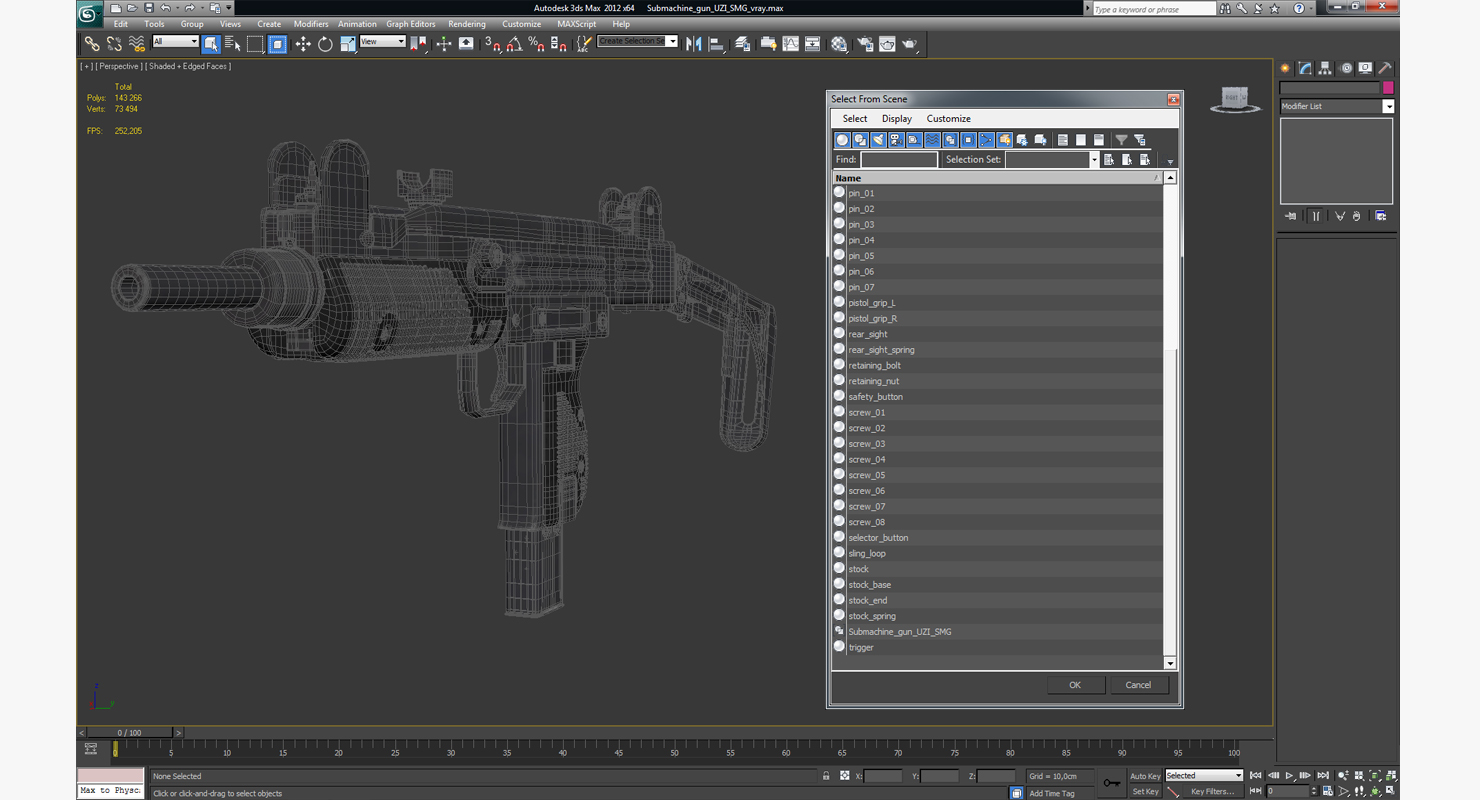The height and width of the screenshot is (800, 1480).
Task: Toggle Display Cameras filter in dialog
Action: point(896,140)
